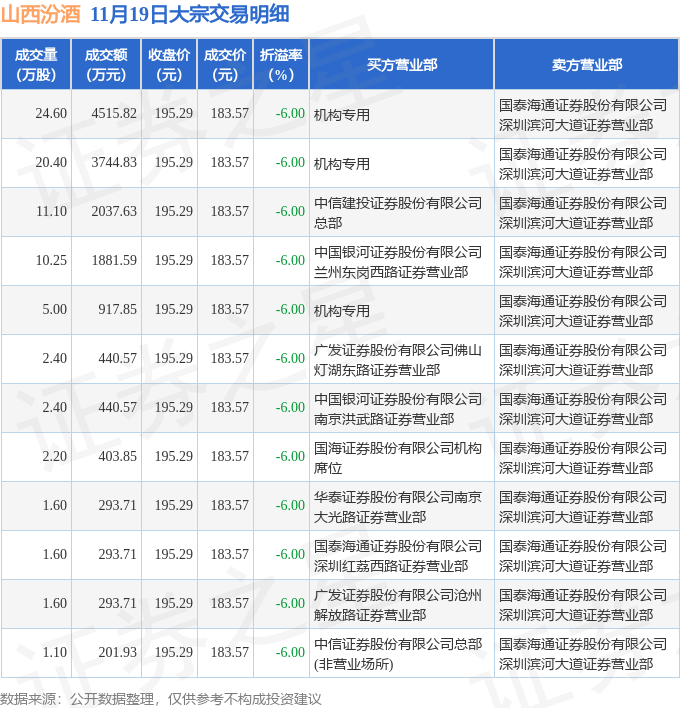The height and width of the screenshot is (708, 680).
Task: Click the 11月19日大宗交易明细 heading
Action: pos(190,14)
